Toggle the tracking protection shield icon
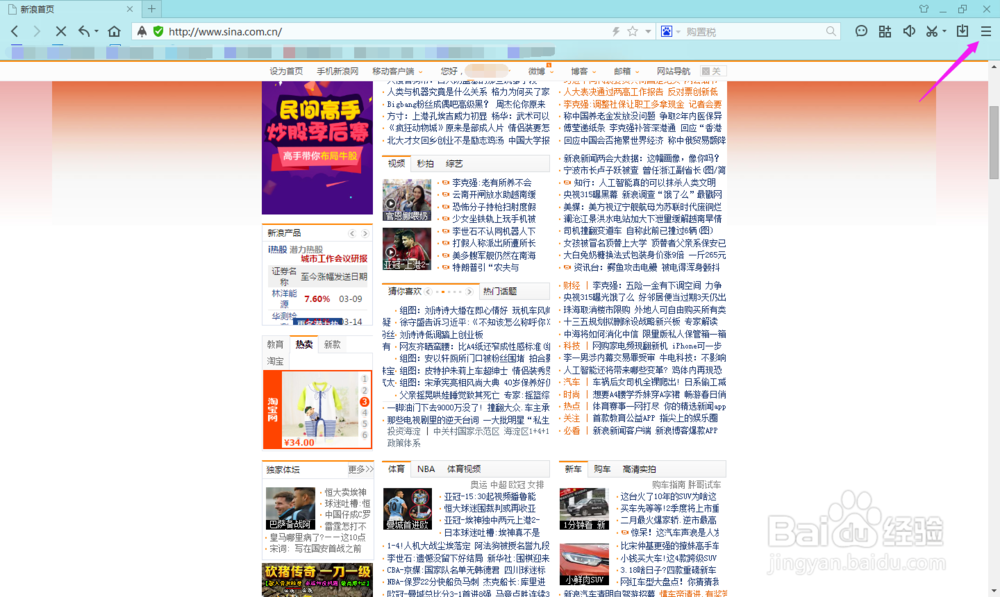The image size is (1000, 597). (x=143, y=31)
